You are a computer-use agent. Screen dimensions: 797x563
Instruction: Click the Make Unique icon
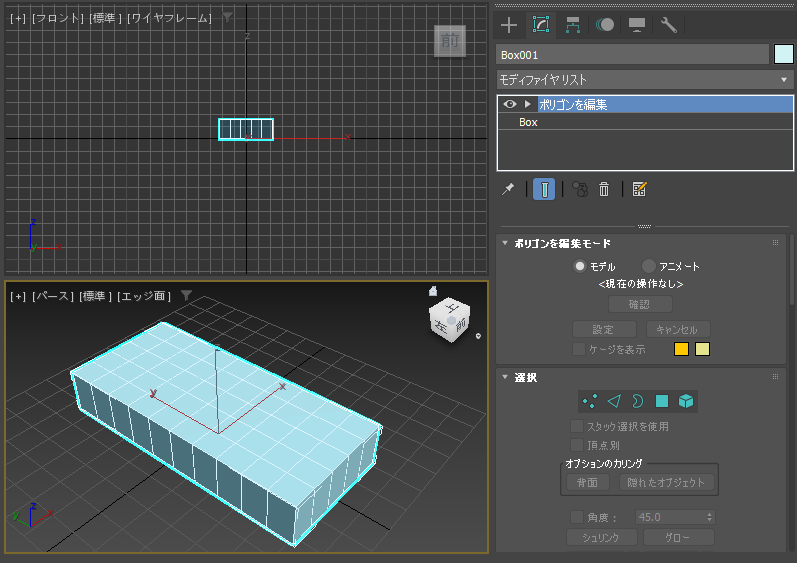tap(580, 190)
